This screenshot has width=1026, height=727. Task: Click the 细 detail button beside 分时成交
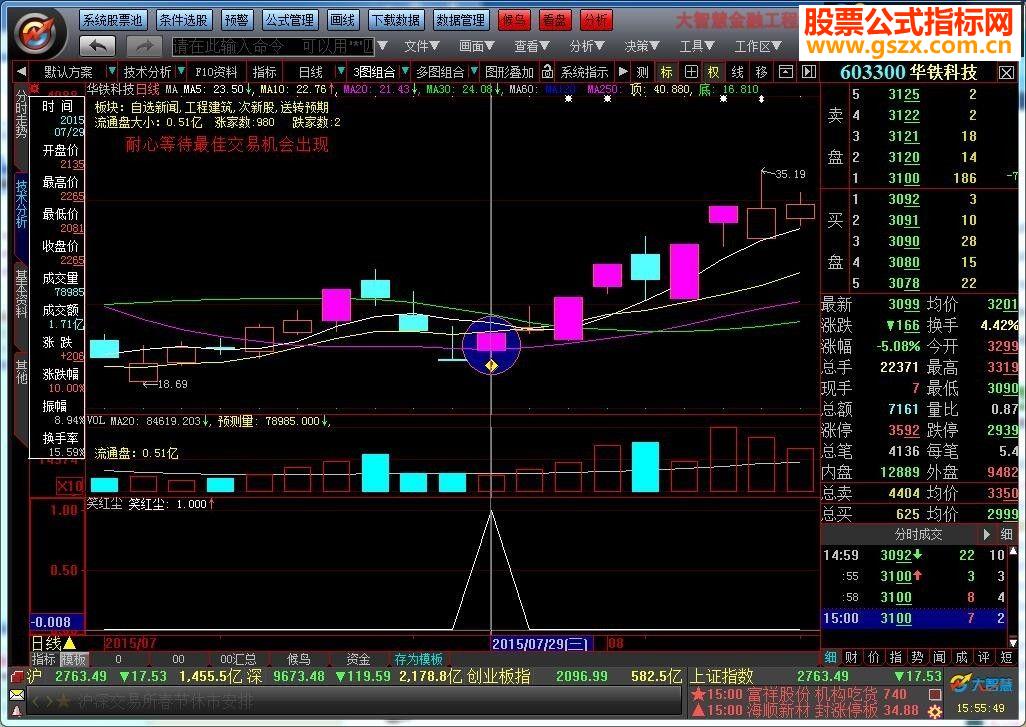[1006, 534]
